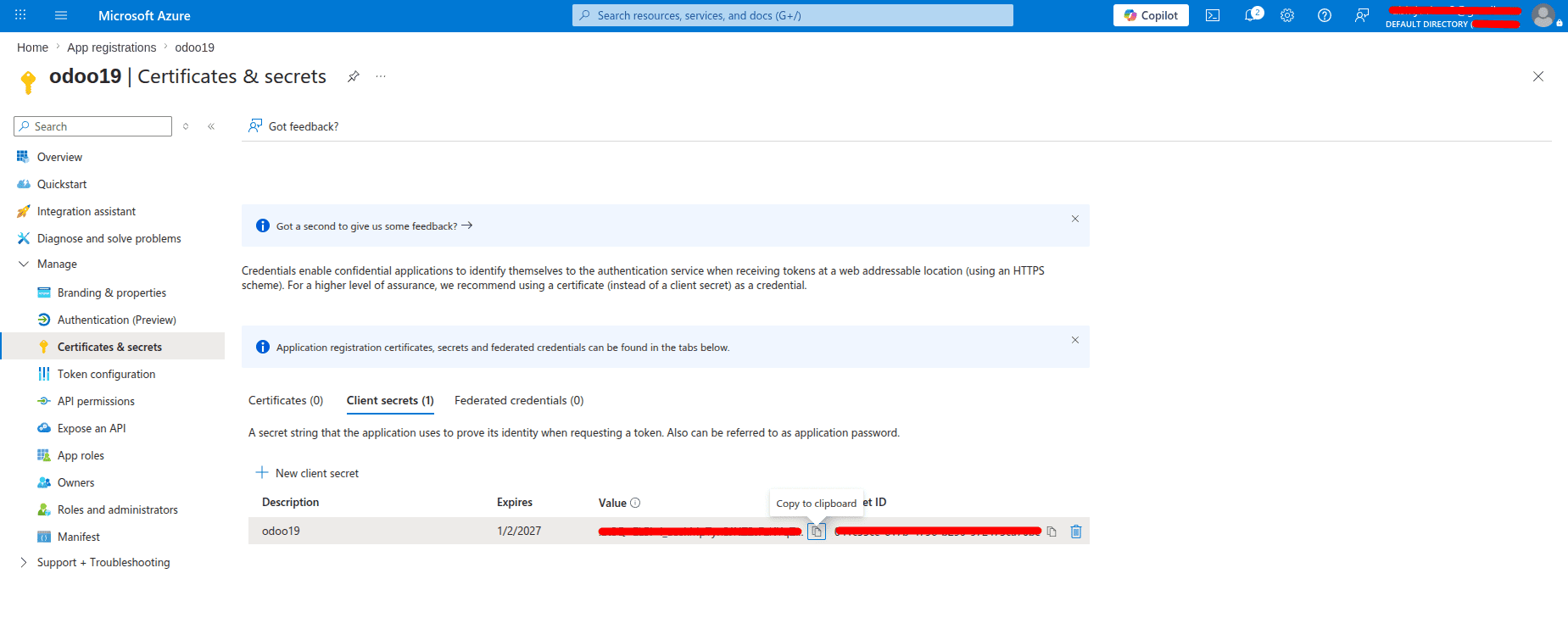Open the portal hamburger menu
Screen dimensions: 1568x629
[61, 15]
